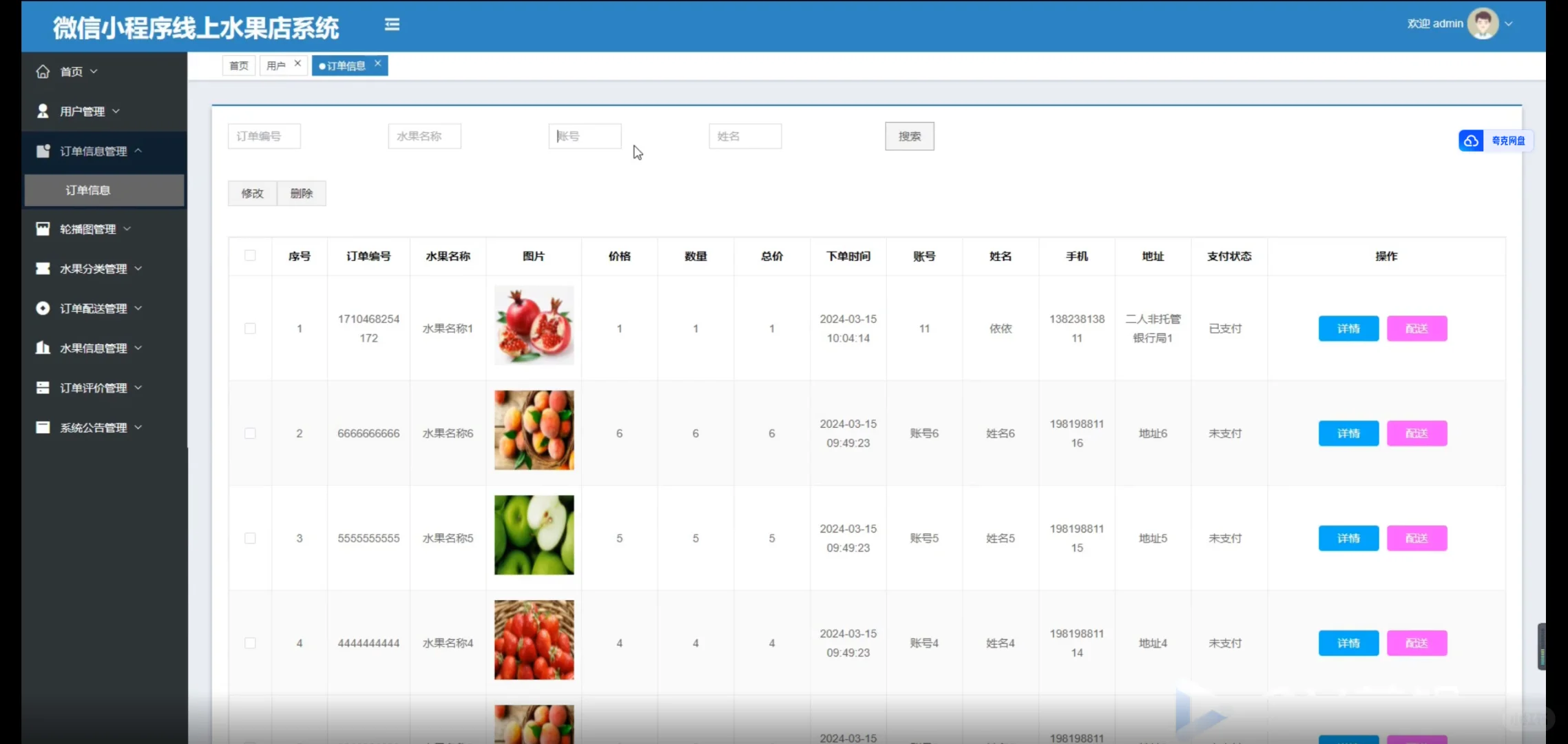Select the 用户管理 user management icon

(x=43, y=110)
